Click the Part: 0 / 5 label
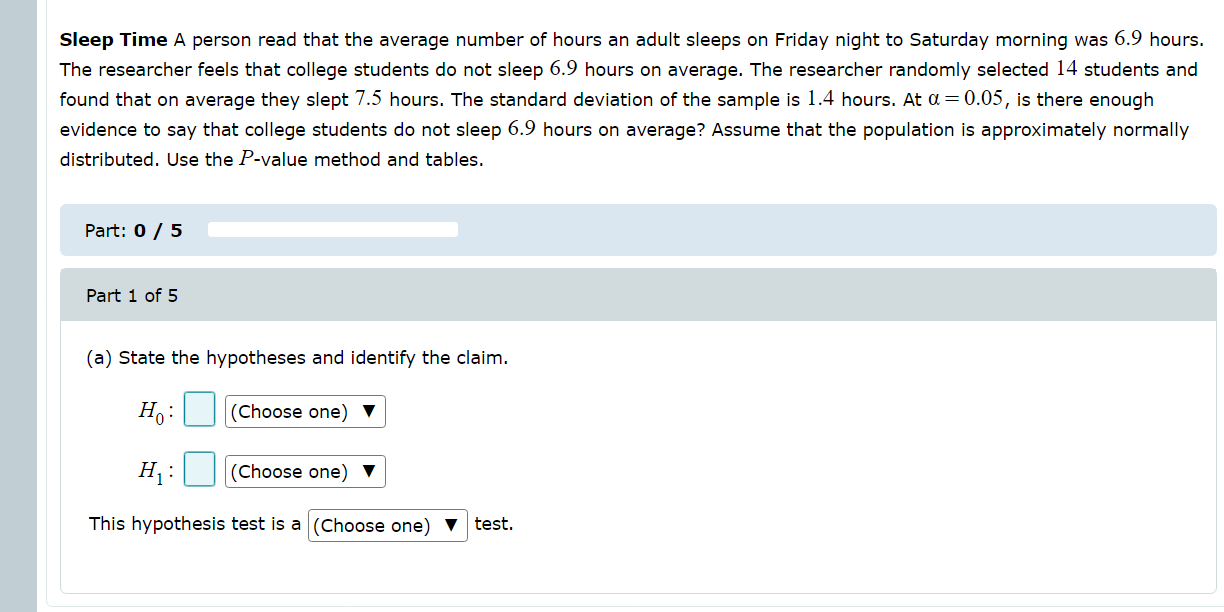 133,229
